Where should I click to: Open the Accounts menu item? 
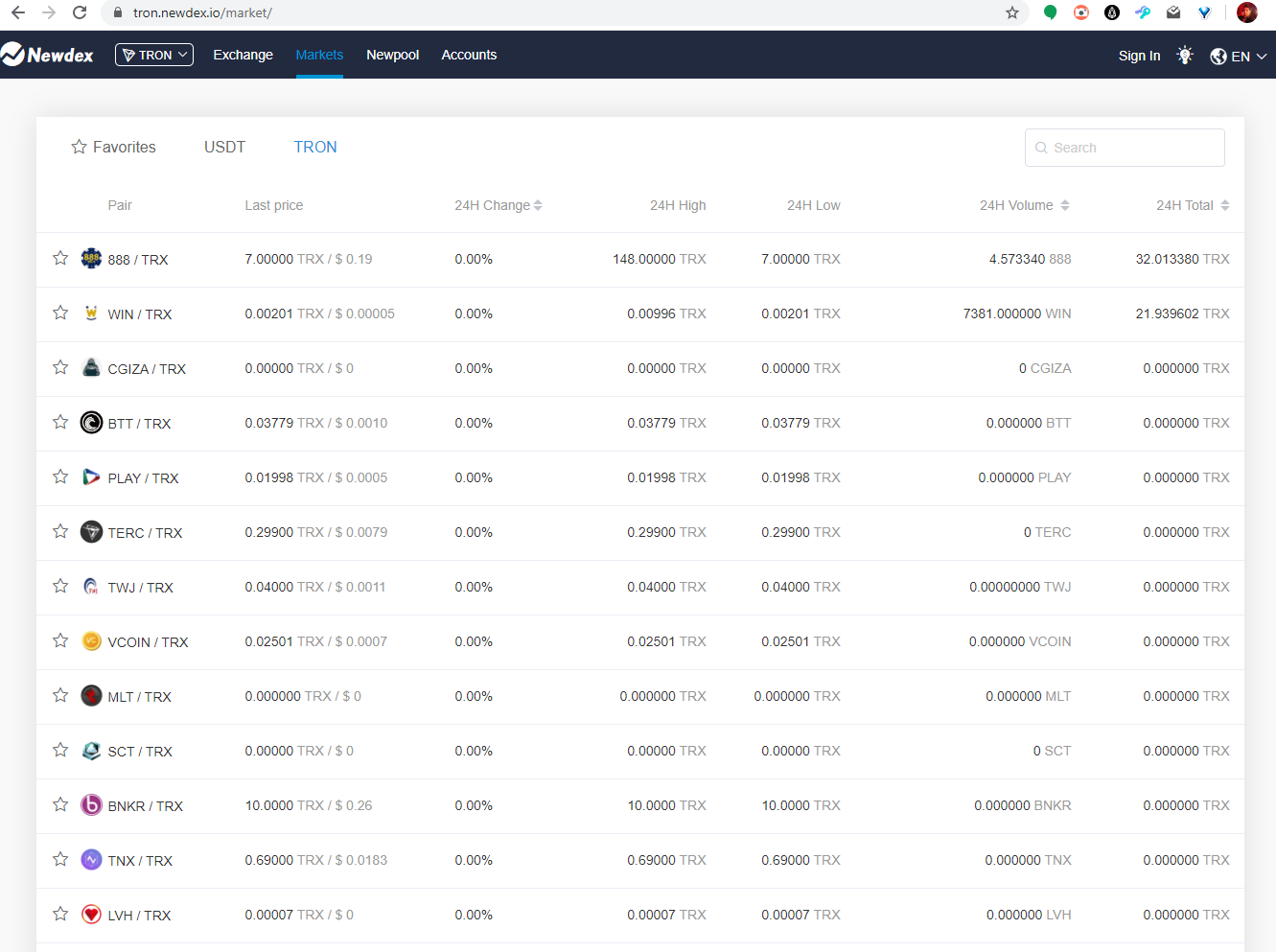click(x=469, y=55)
